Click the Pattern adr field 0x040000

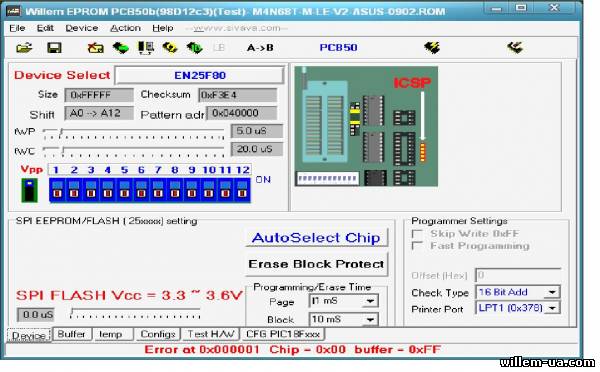click(x=241, y=113)
